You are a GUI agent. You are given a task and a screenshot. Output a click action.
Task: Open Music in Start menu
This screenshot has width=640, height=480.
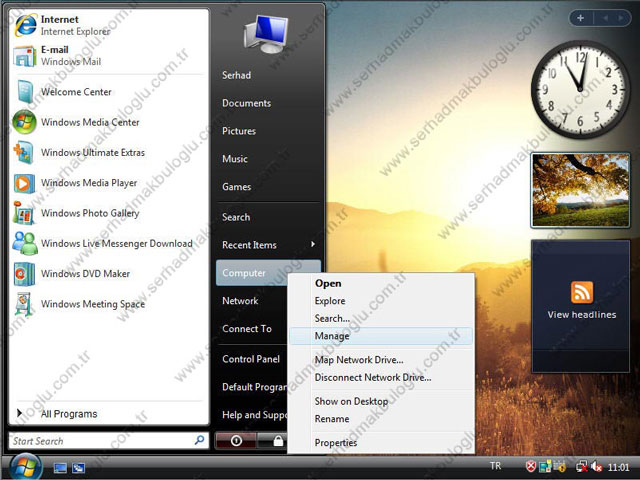point(235,159)
